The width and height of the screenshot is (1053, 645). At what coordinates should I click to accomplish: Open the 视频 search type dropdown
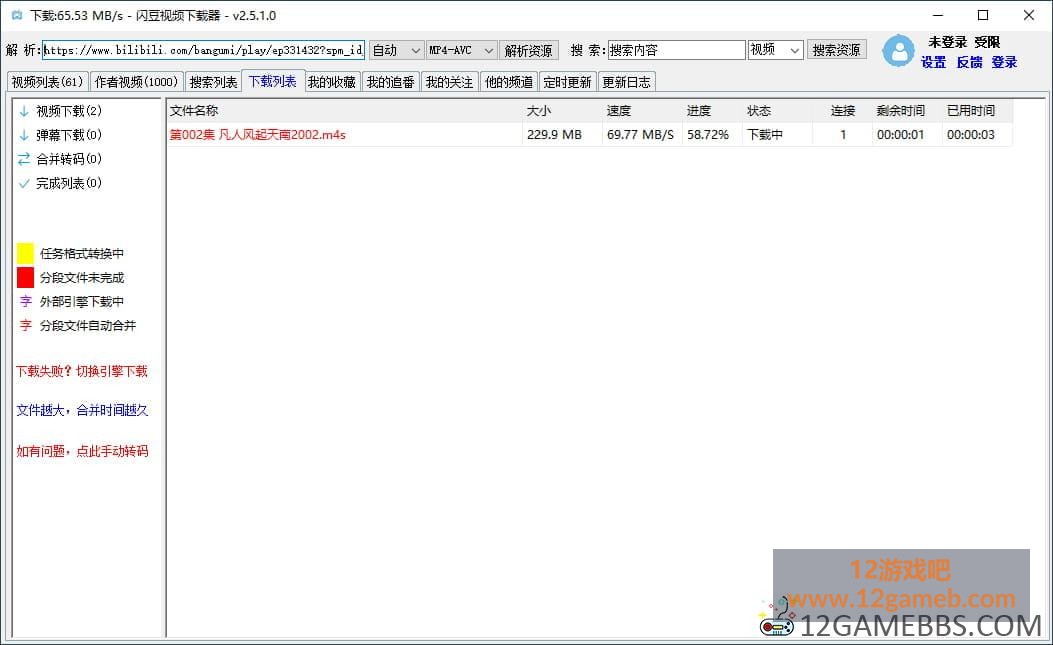coord(776,50)
